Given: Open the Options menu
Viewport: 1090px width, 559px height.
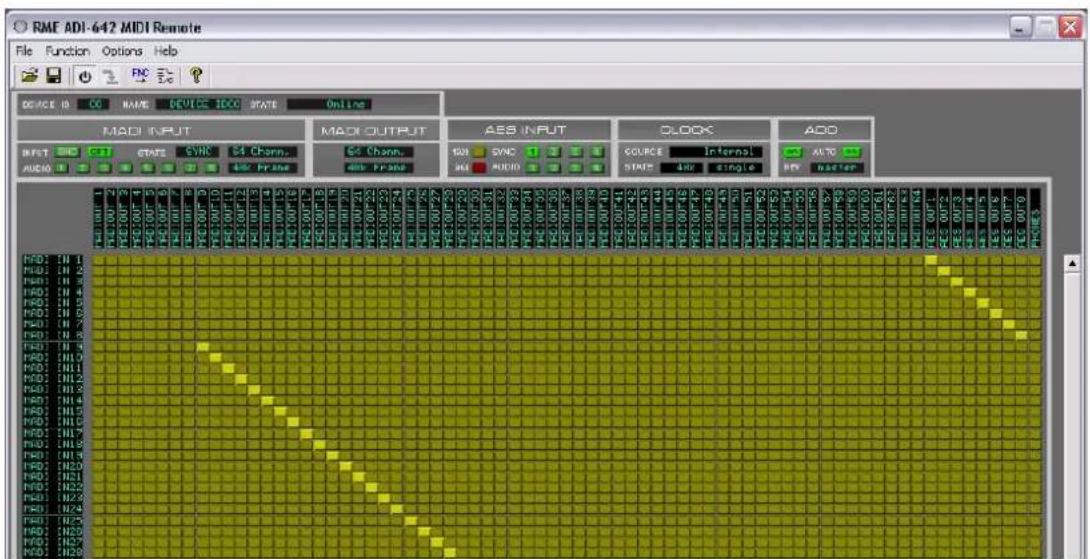Looking at the screenshot, I should click(122, 51).
